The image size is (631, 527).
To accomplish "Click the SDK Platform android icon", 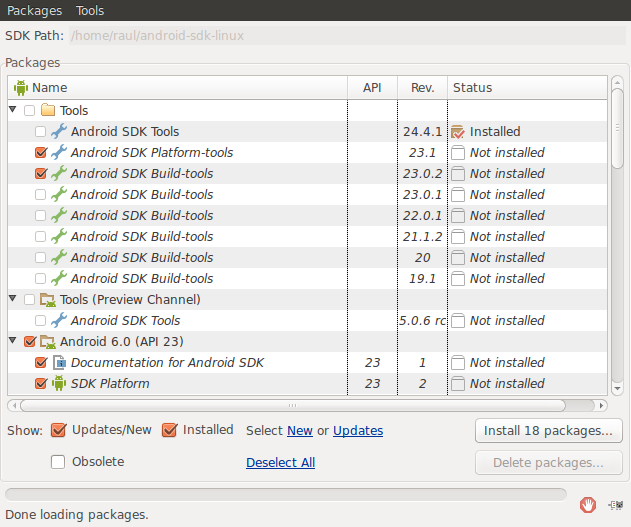I will [59, 383].
